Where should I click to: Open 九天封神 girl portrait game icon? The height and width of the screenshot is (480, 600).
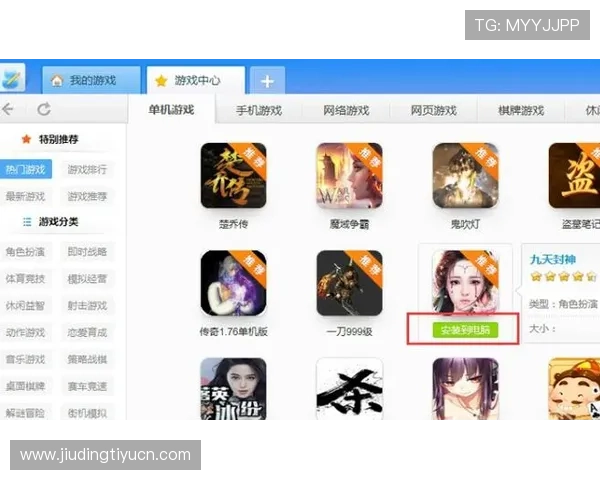tap(465, 282)
